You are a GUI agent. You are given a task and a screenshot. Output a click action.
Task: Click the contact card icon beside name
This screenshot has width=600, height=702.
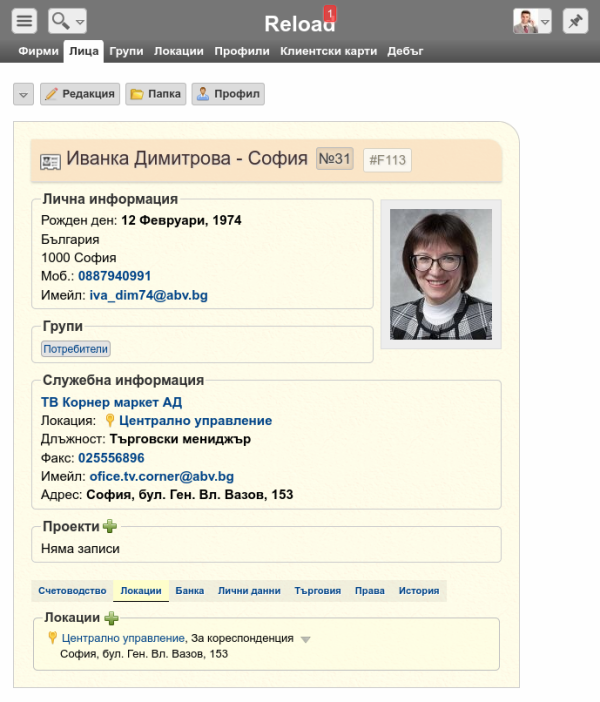[x=50, y=162]
